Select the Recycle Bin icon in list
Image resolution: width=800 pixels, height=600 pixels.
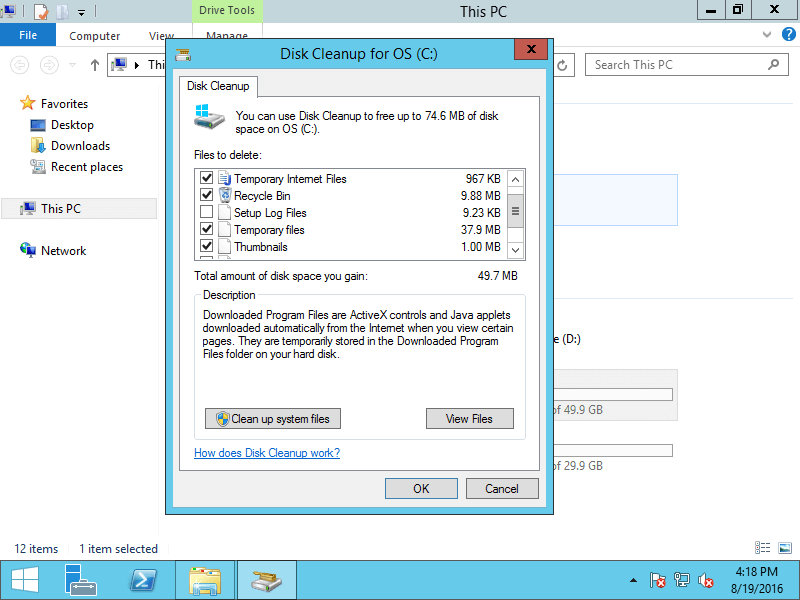coord(224,195)
